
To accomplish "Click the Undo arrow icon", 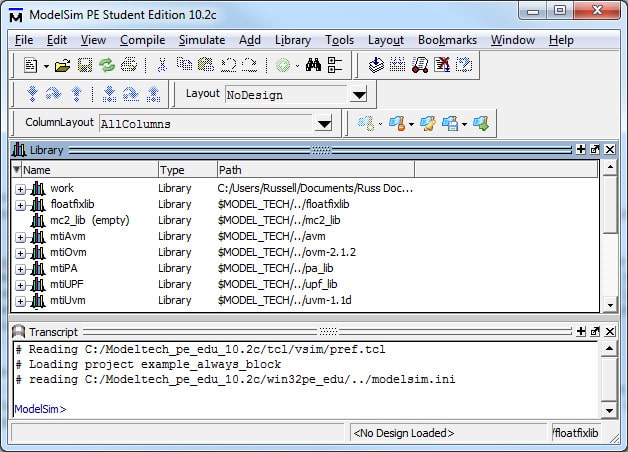I will pos(228,65).
